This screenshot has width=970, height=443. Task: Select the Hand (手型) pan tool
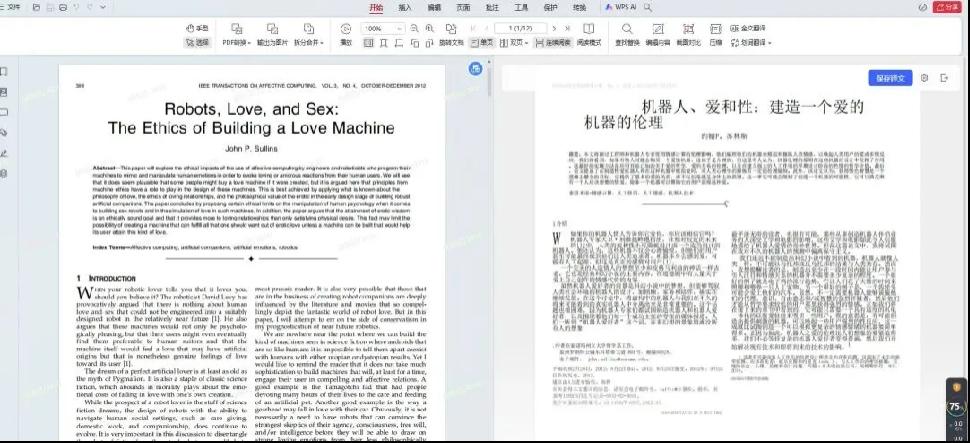[x=197, y=28]
